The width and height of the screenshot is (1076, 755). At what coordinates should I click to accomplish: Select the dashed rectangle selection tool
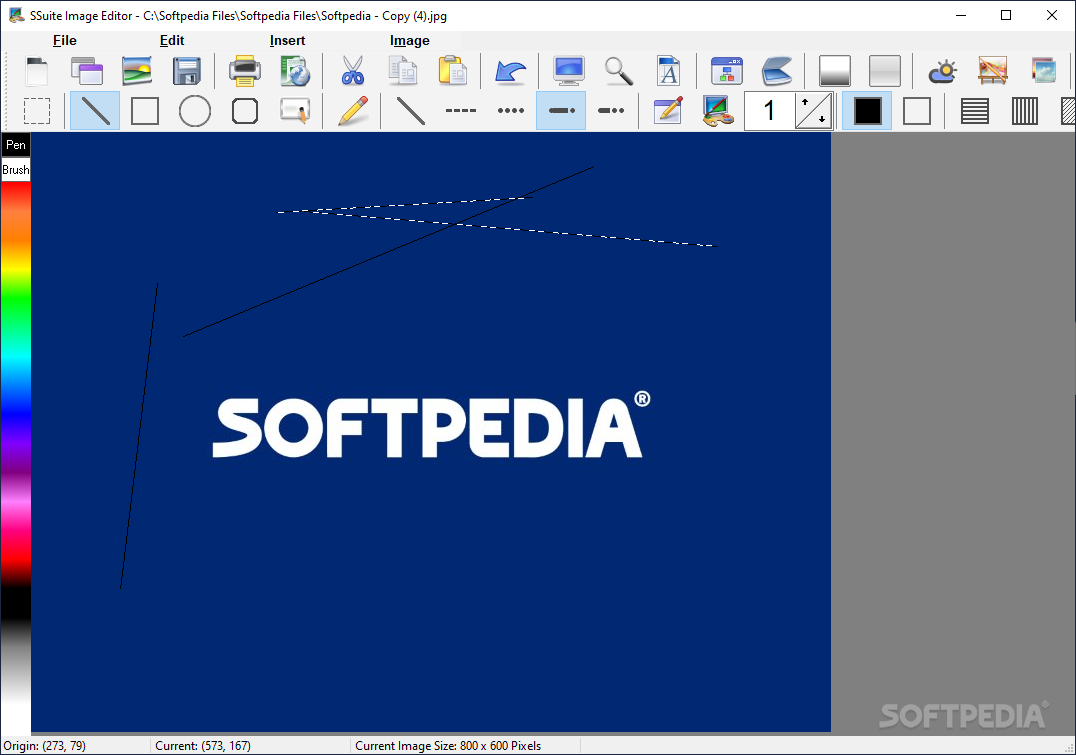point(37,111)
